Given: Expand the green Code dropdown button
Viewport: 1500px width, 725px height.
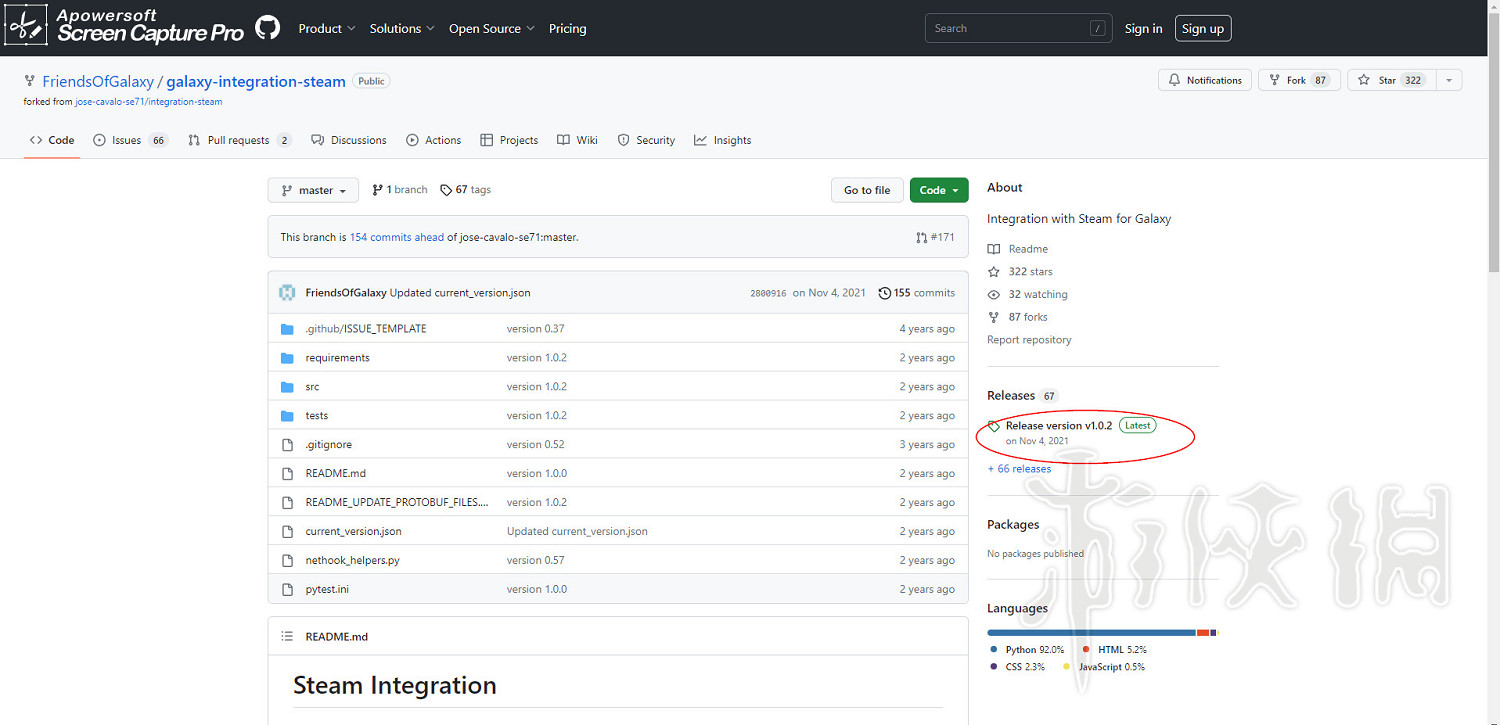Looking at the screenshot, I should tap(939, 190).
